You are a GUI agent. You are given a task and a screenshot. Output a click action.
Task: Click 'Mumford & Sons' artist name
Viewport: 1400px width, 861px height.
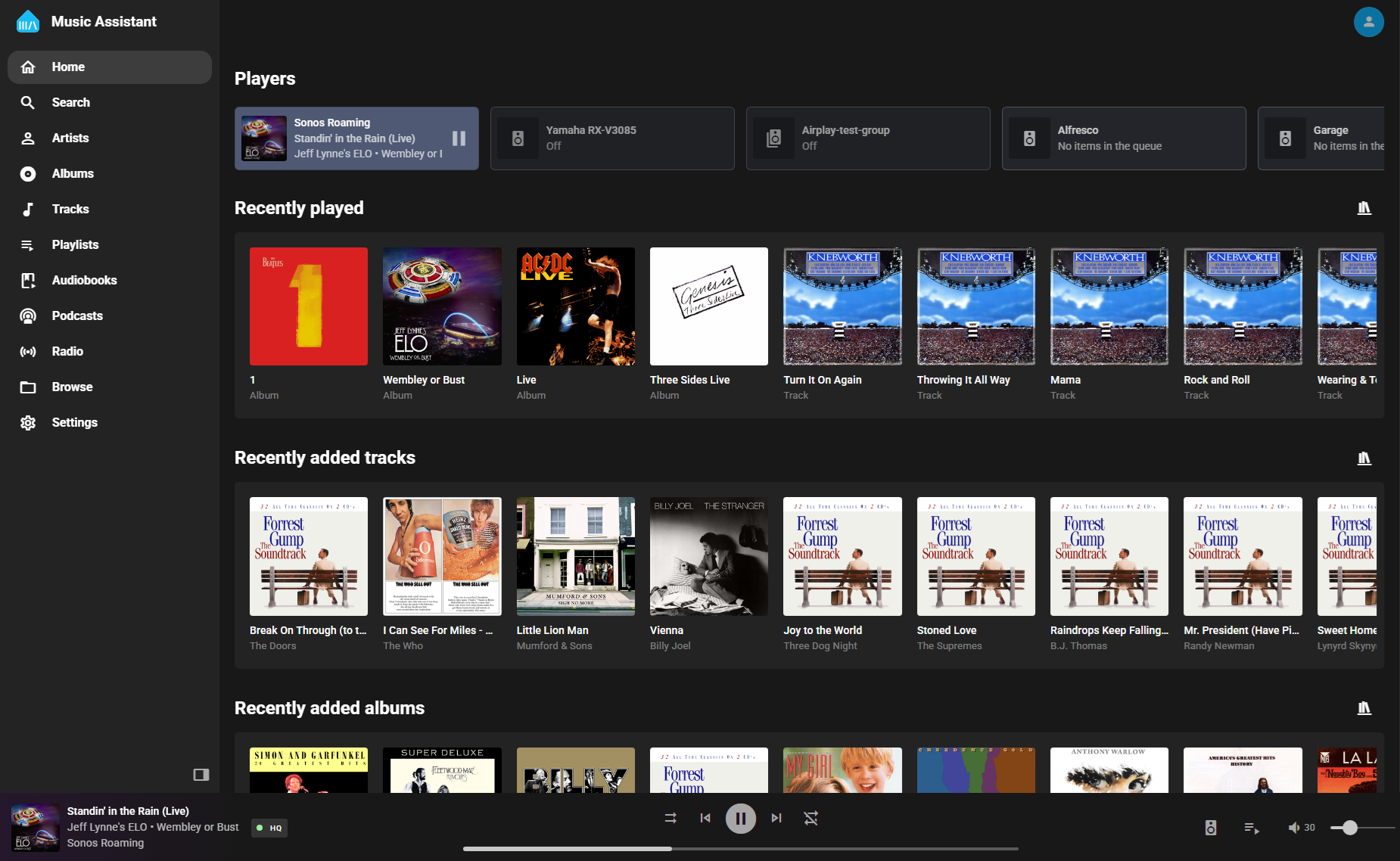(x=555, y=646)
